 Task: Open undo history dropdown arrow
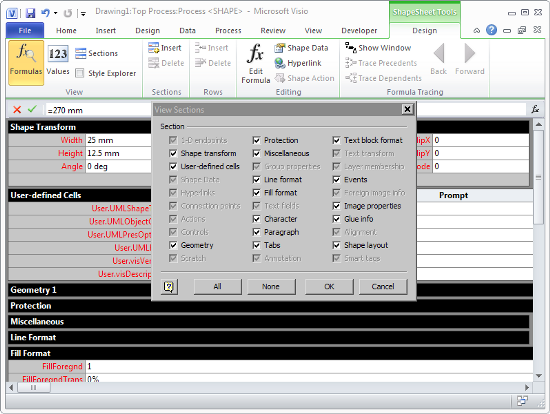[55, 13]
